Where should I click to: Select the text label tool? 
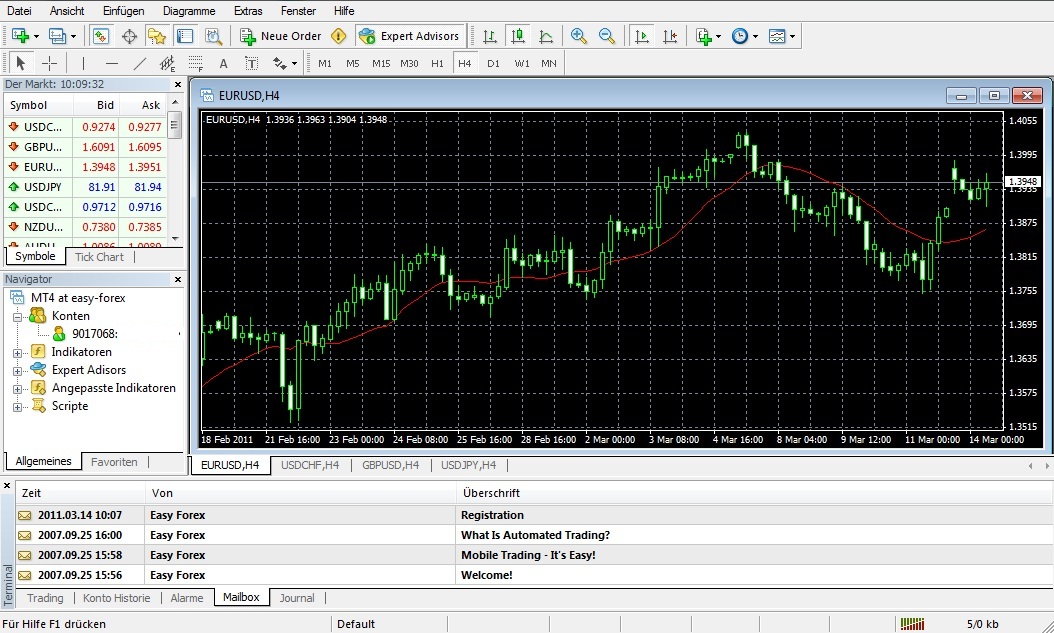pyautogui.click(x=251, y=63)
